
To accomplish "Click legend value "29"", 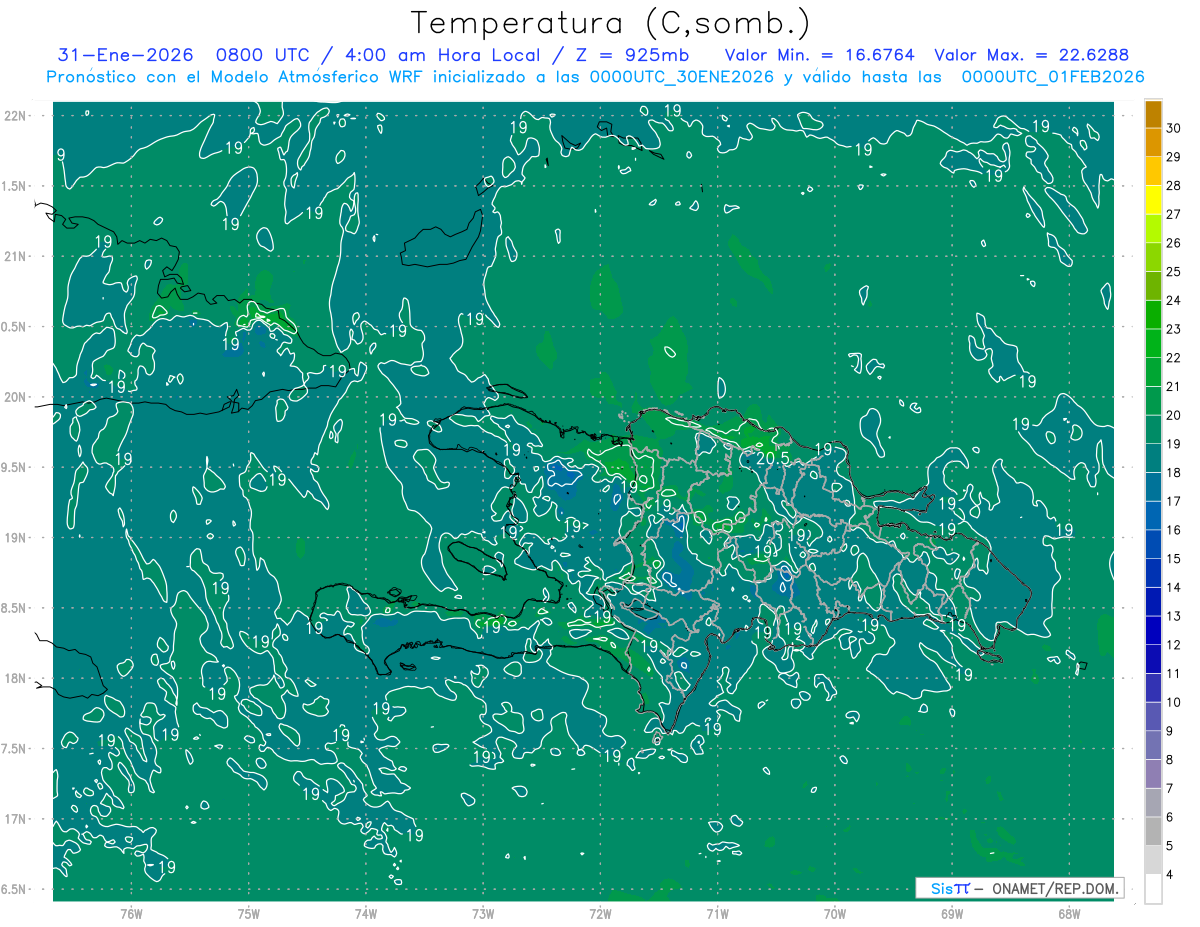I will (x=1174, y=157).
